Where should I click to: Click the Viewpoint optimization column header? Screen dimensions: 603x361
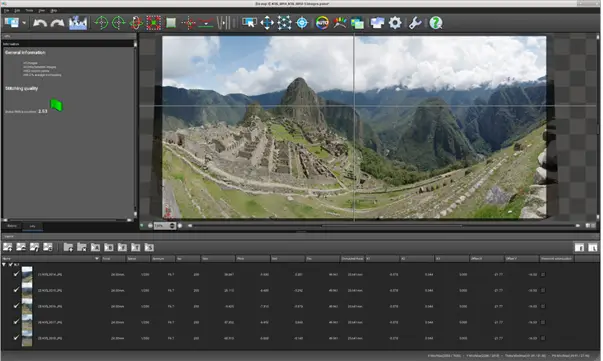[x=556, y=259]
